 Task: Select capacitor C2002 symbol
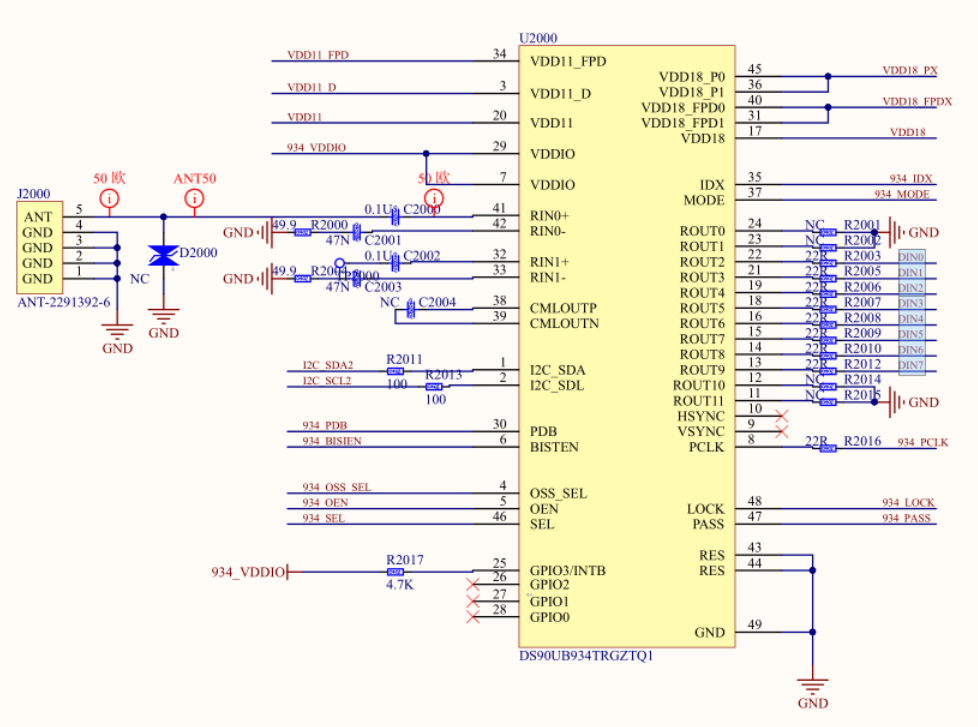coord(395,263)
